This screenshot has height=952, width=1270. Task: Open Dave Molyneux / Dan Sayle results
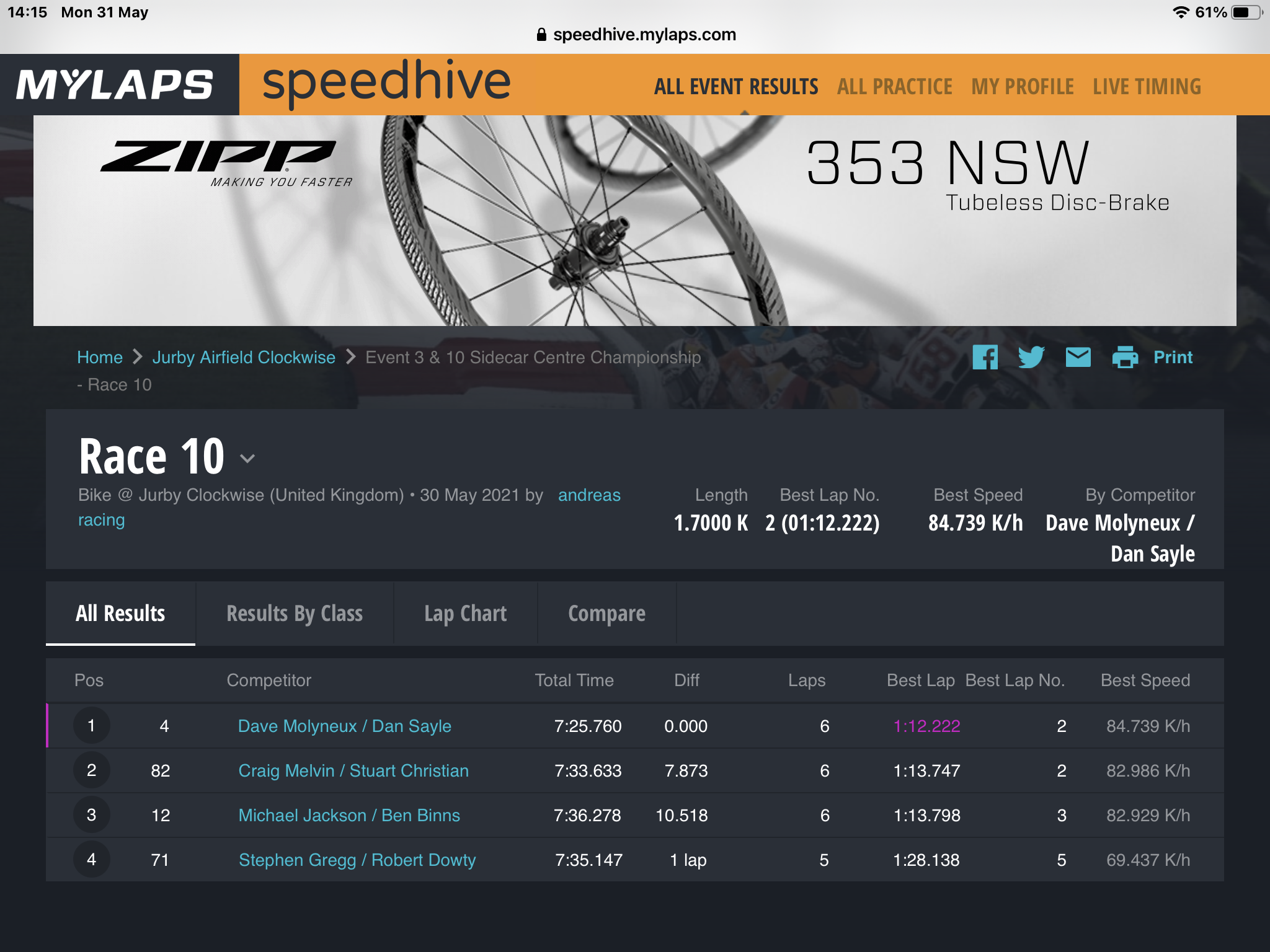pos(345,726)
